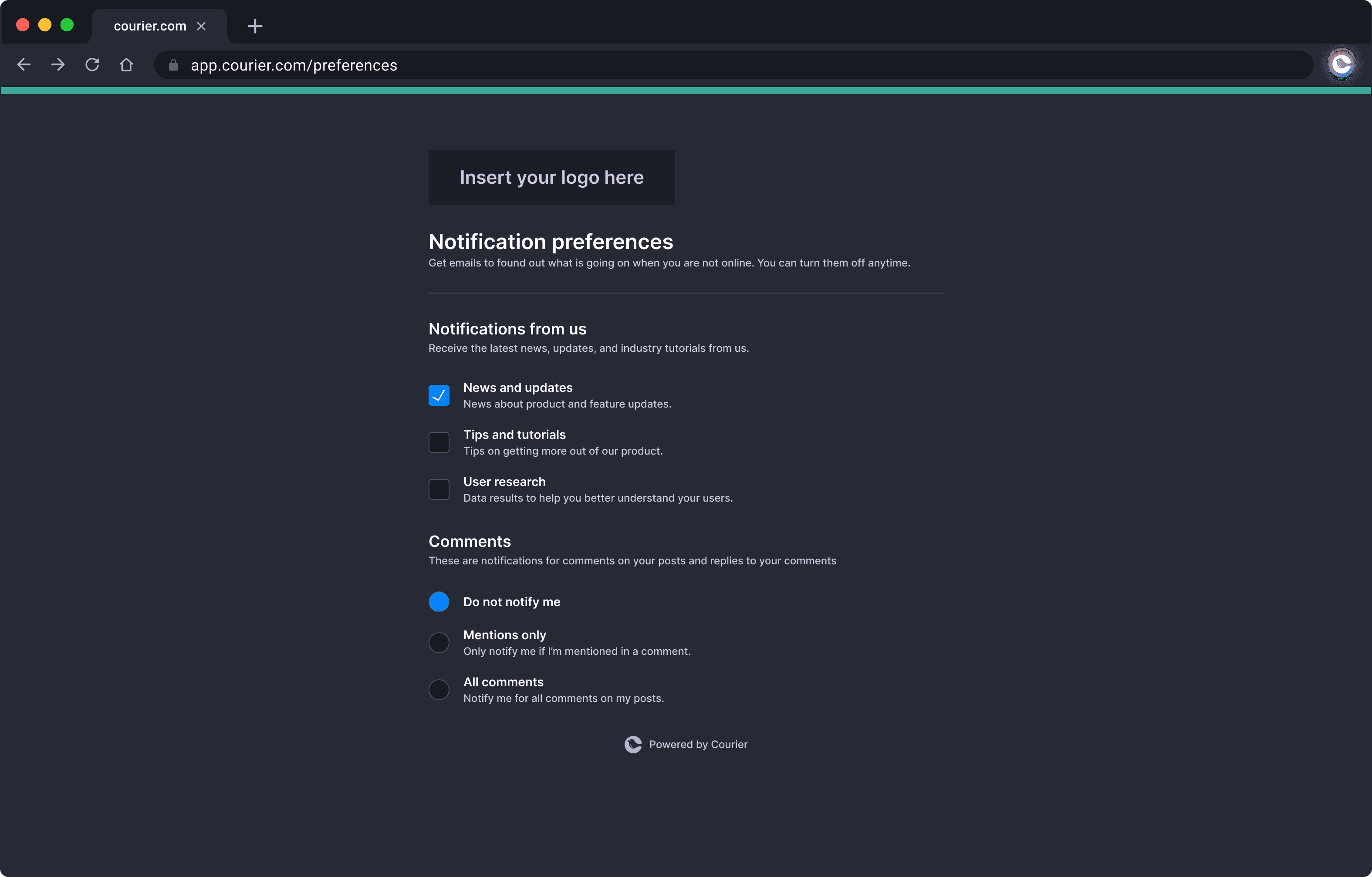Image resolution: width=1372 pixels, height=877 pixels.
Task: Click the padlock security icon in address bar
Action: [172, 65]
